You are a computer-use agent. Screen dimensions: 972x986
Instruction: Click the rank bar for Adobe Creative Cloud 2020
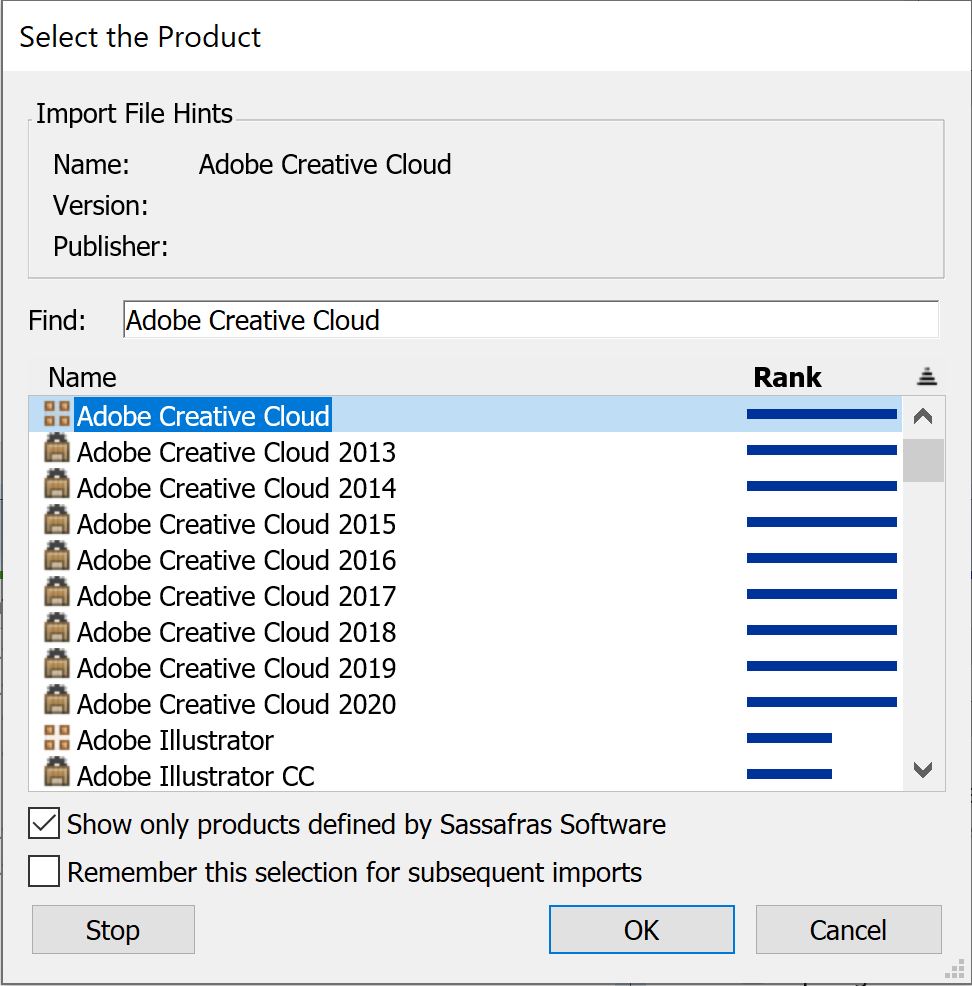(x=822, y=702)
